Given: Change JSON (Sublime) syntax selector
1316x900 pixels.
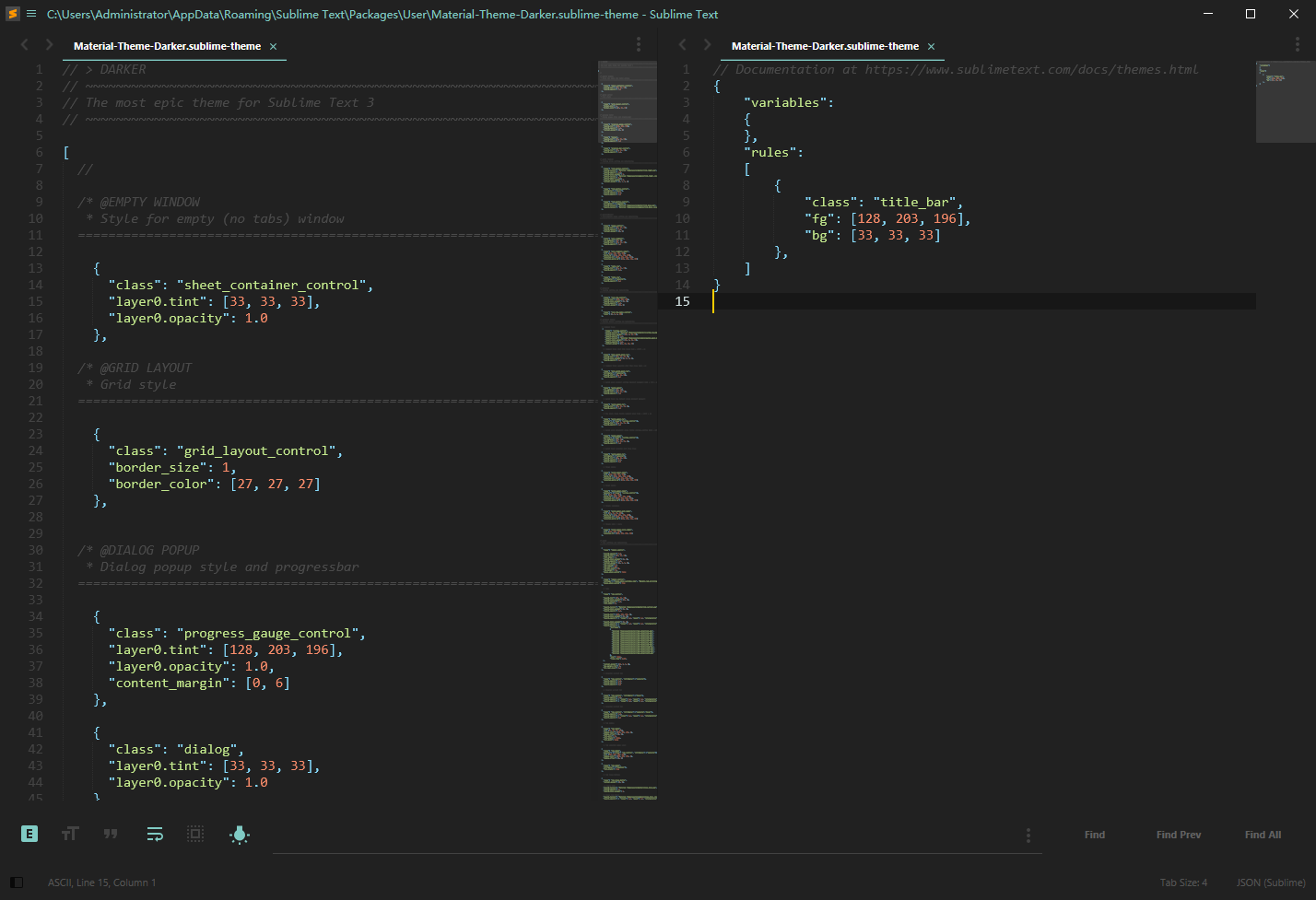Looking at the screenshot, I should (x=1271, y=882).
